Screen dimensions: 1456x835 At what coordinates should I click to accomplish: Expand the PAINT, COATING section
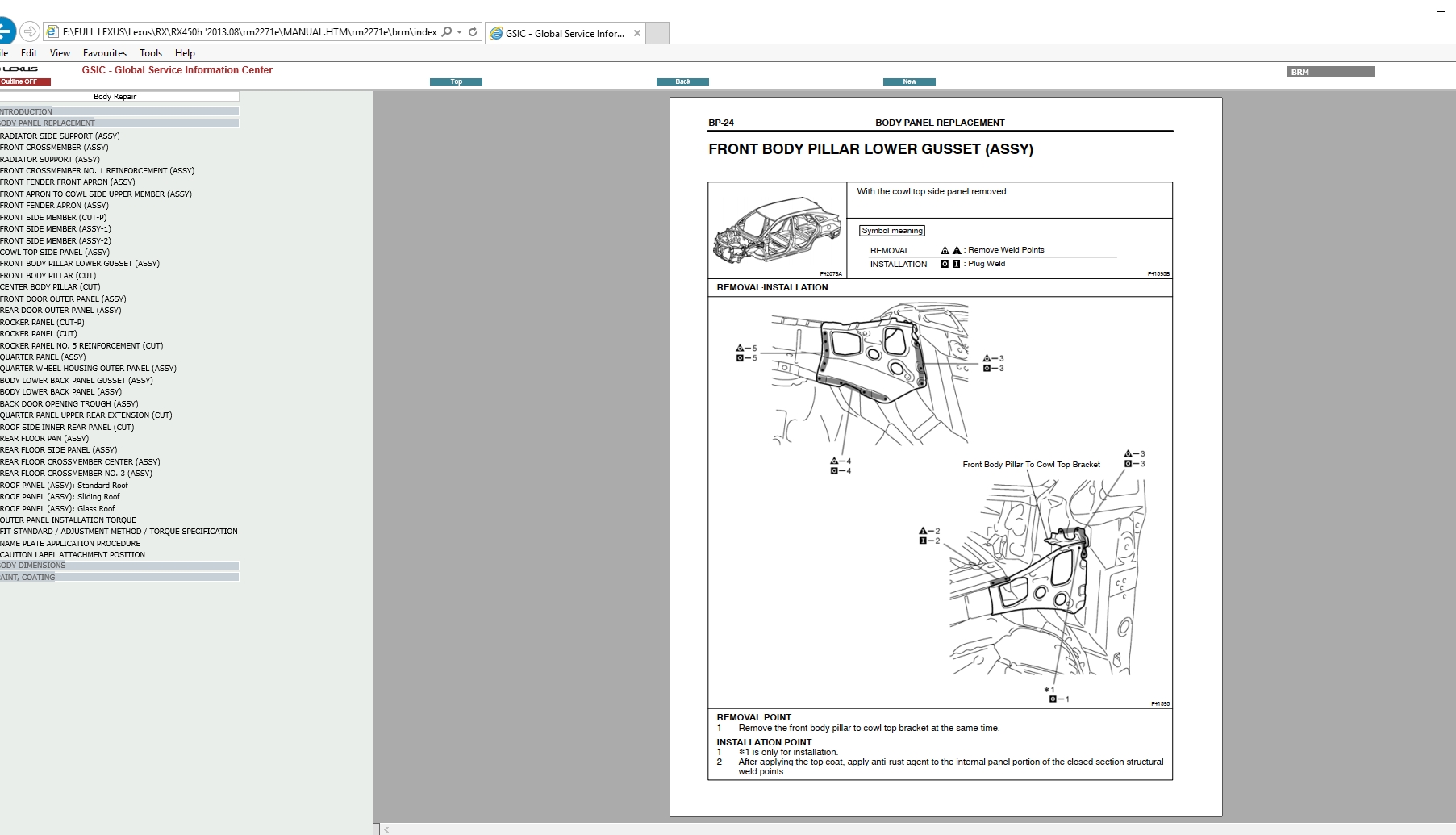pos(119,578)
